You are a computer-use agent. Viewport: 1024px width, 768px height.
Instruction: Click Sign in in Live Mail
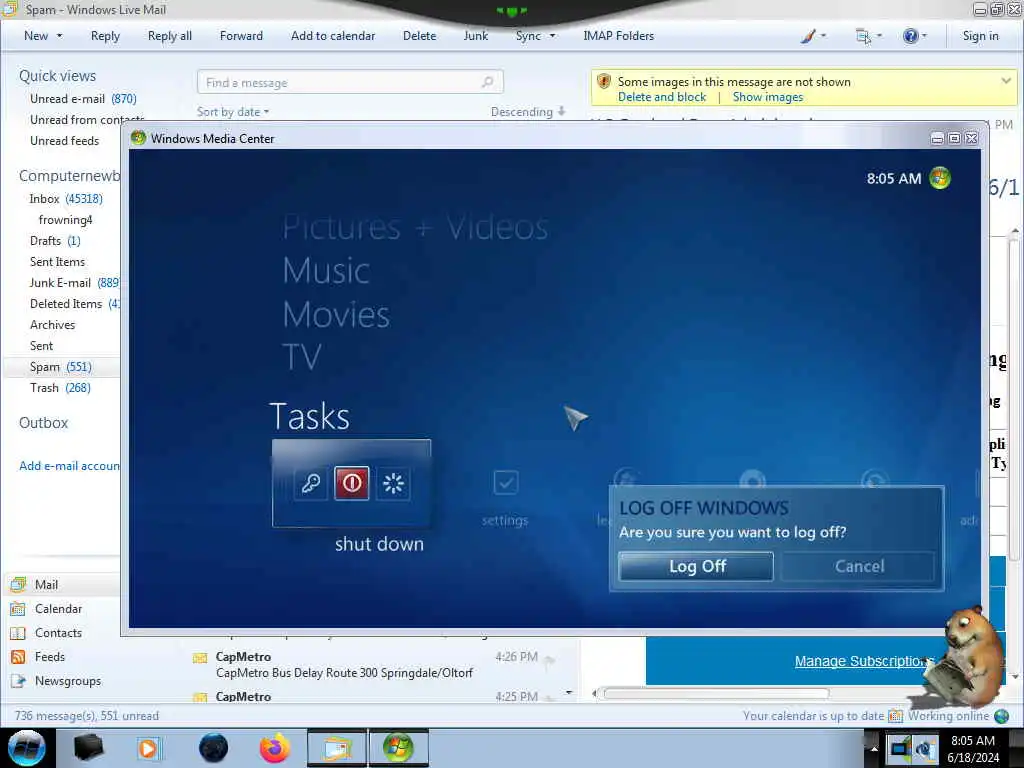pos(980,36)
